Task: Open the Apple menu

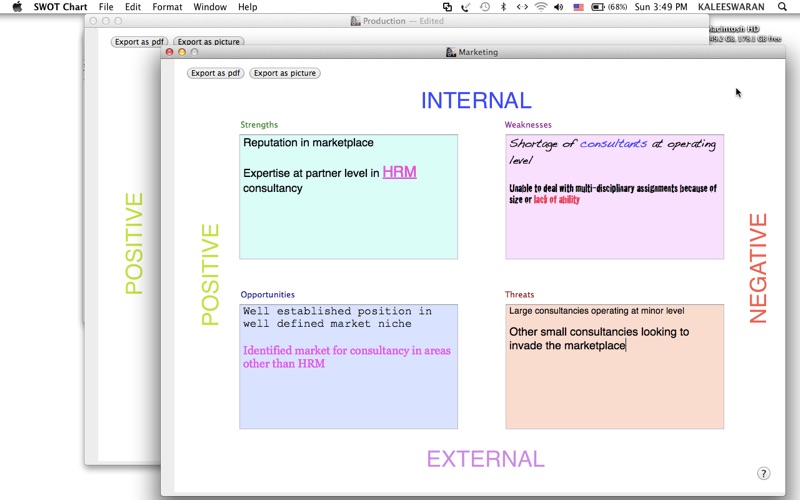Action: point(17,7)
